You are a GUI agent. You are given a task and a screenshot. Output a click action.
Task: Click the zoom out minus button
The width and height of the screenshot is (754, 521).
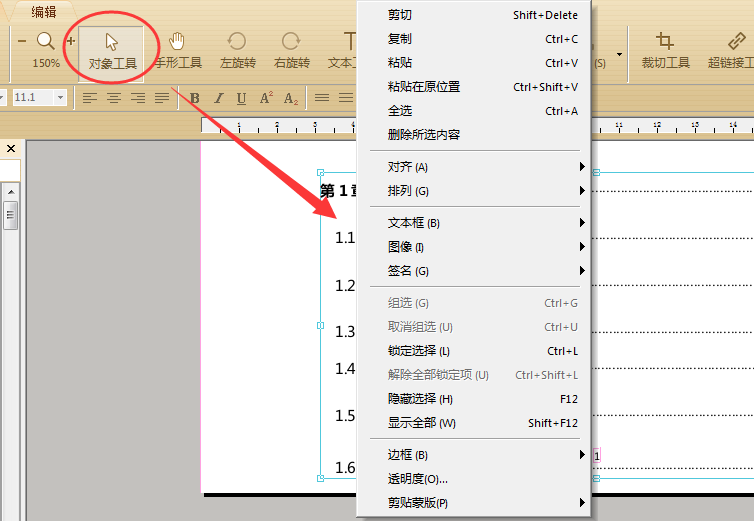[22, 41]
